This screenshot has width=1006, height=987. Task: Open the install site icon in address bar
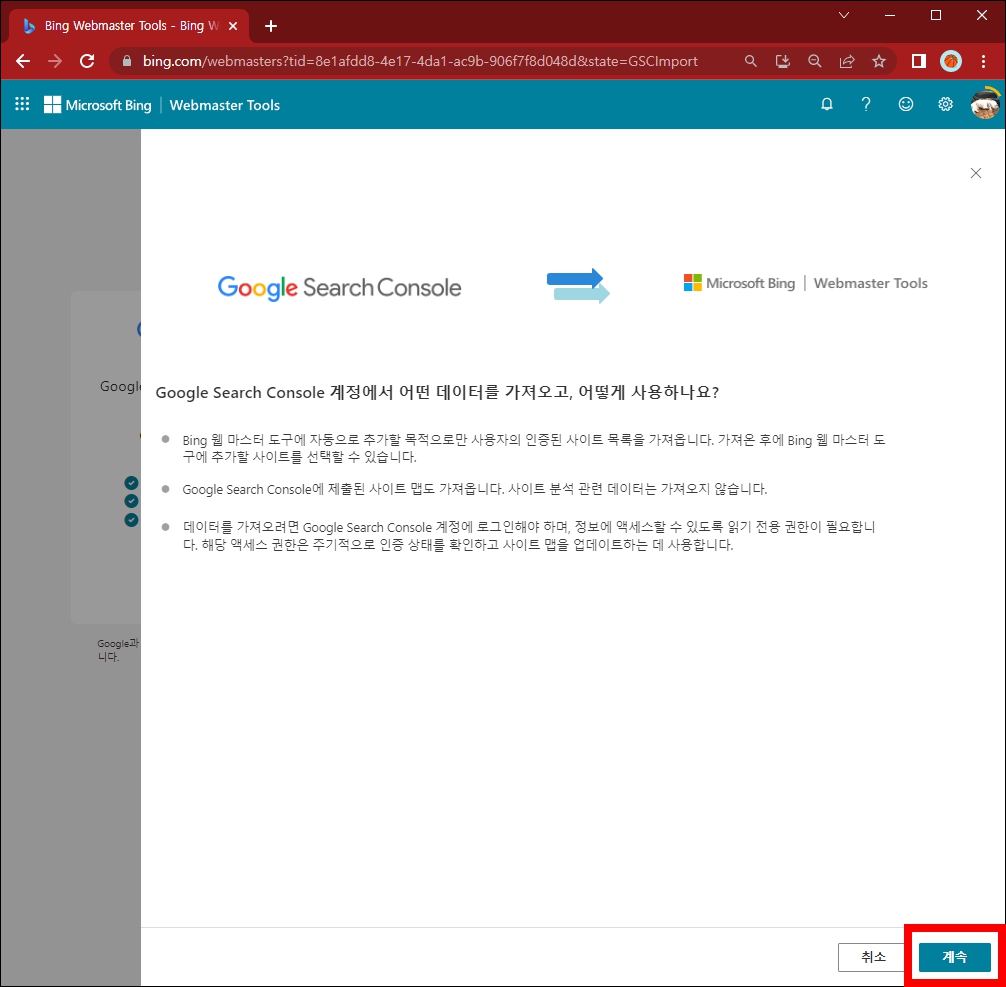point(783,61)
